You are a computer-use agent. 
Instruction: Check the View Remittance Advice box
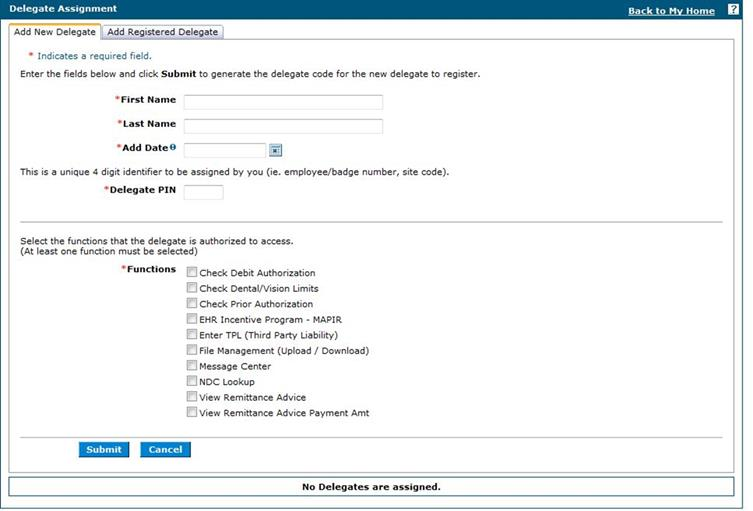tap(192, 397)
